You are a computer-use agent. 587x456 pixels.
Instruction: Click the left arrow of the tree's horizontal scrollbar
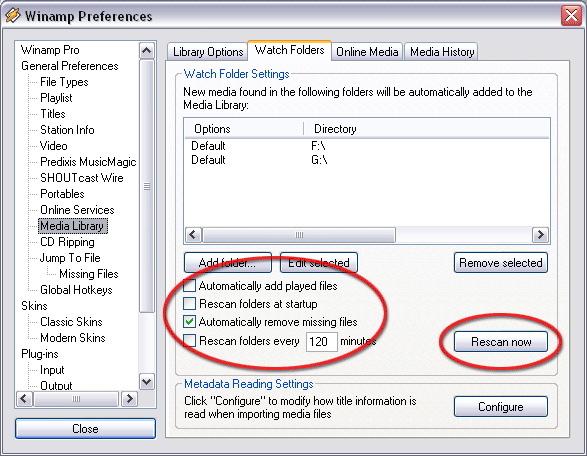24,399
